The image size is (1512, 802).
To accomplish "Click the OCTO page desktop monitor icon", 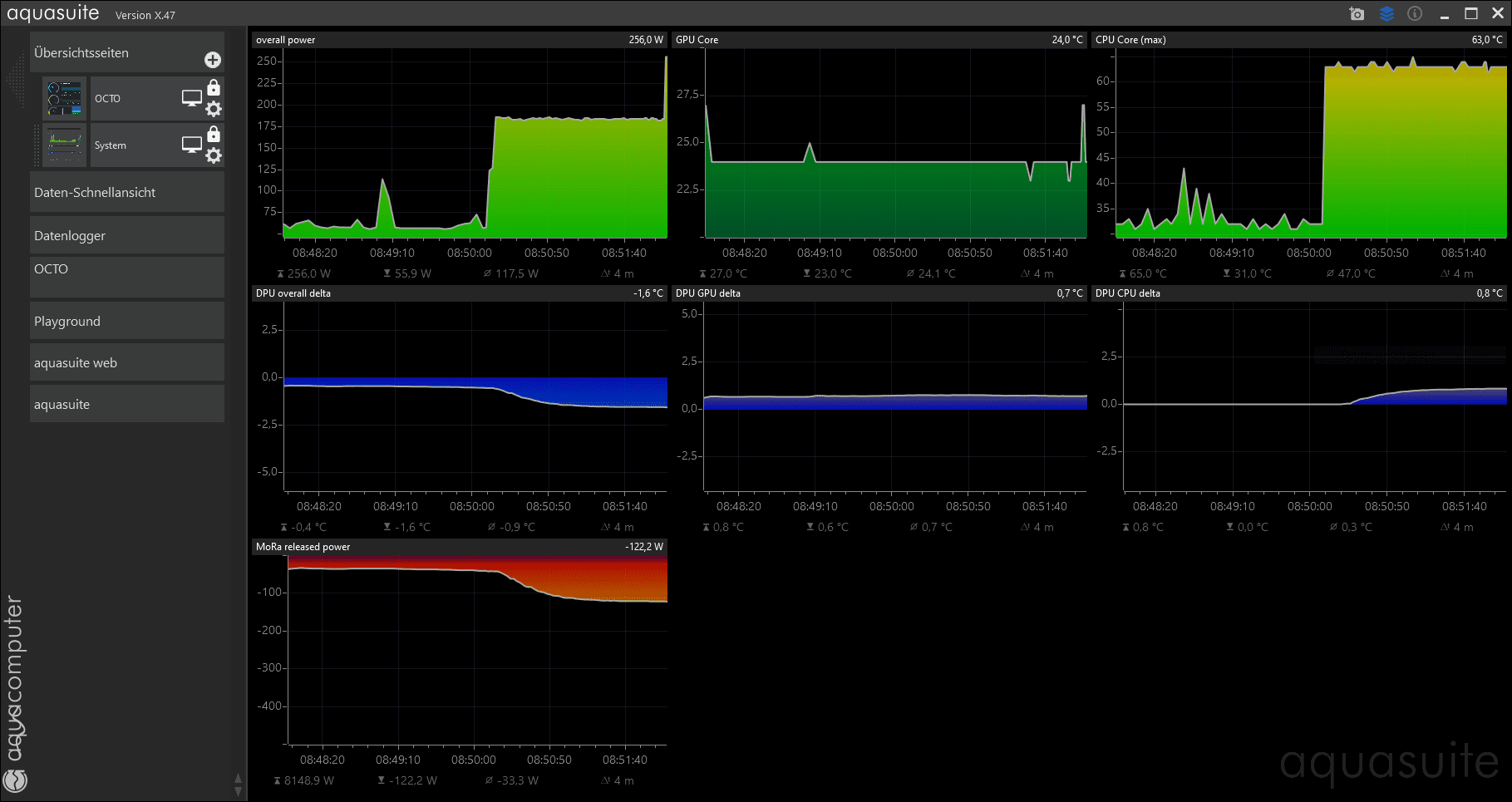I will coord(192,98).
